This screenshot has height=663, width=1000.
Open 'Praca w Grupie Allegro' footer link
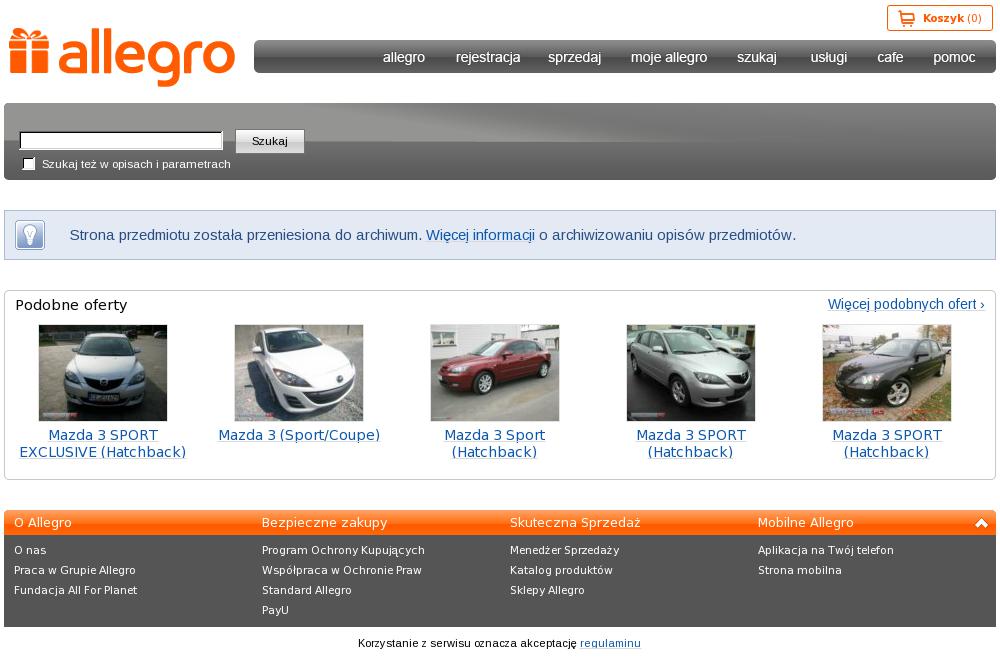(75, 571)
